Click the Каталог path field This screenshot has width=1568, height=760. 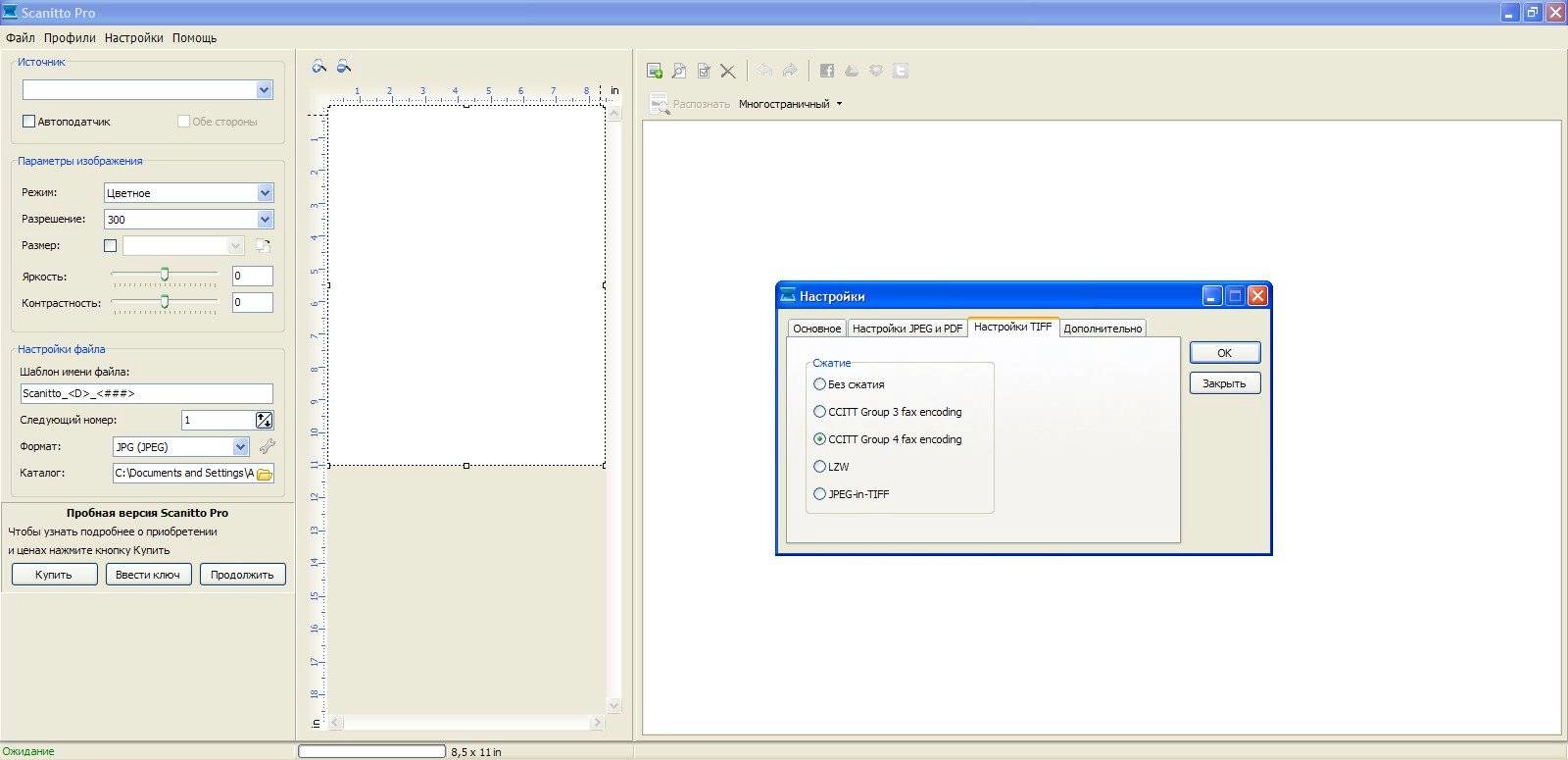[x=184, y=473]
